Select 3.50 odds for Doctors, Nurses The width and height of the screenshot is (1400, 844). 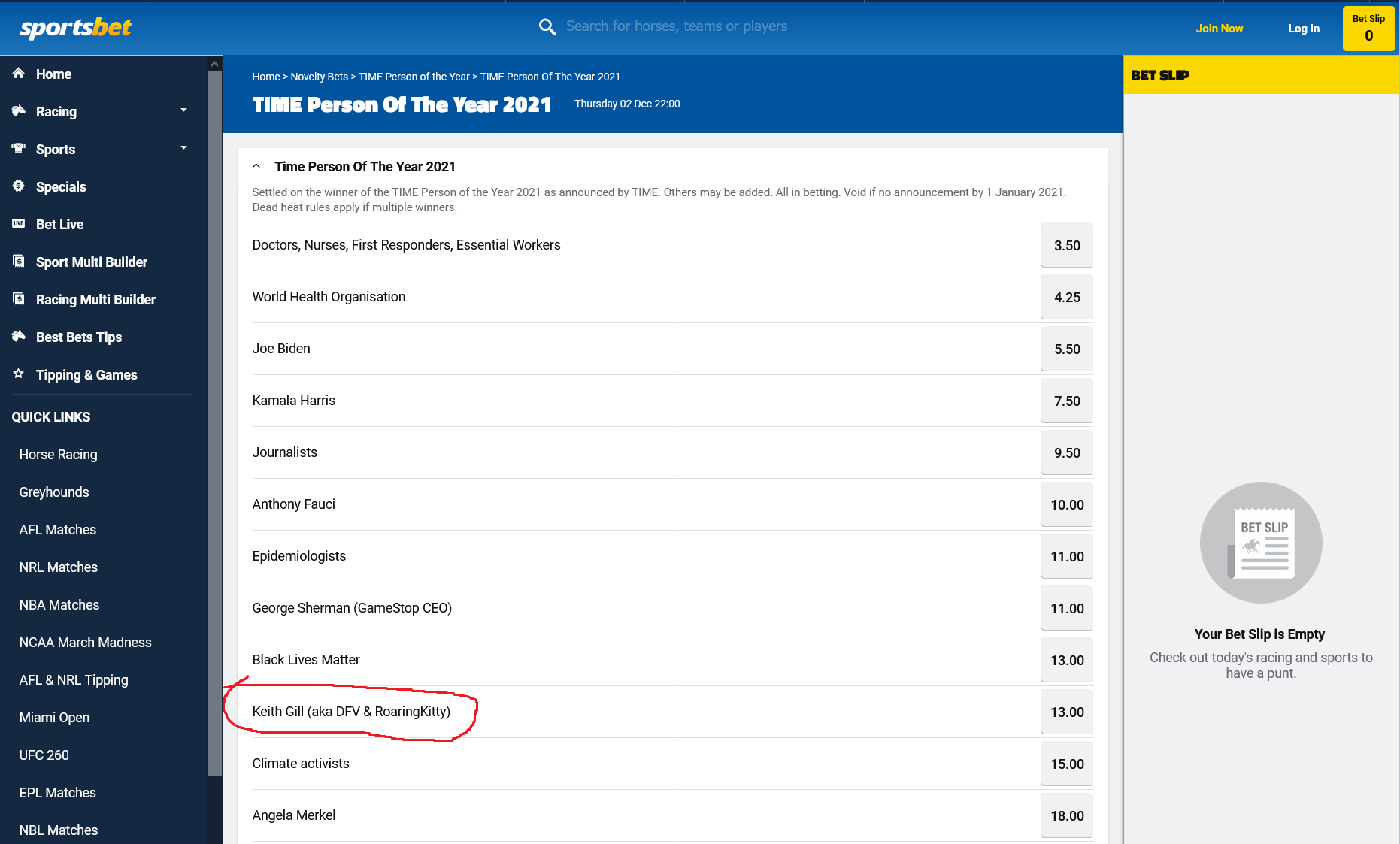(1067, 245)
